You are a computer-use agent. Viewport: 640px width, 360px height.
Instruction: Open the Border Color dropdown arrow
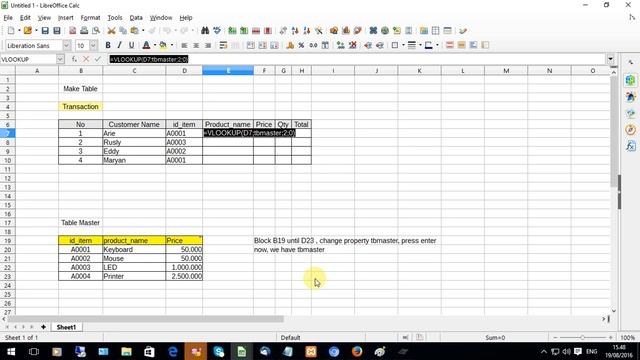pyautogui.click(x=438, y=45)
